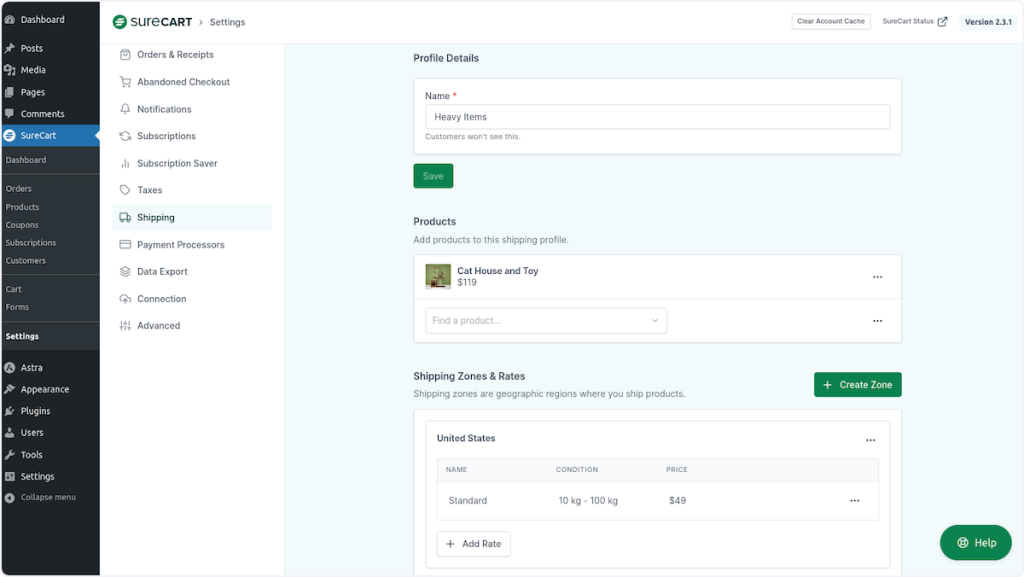Open the Standard rate options menu

[x=854, y=501]
